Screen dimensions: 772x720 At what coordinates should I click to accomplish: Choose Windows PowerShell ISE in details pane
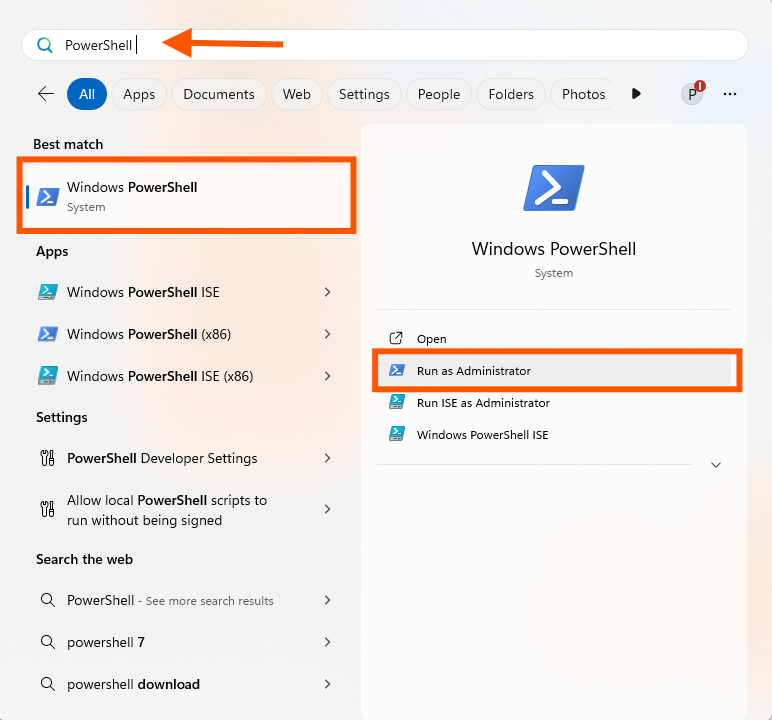[x=554, y=434]
